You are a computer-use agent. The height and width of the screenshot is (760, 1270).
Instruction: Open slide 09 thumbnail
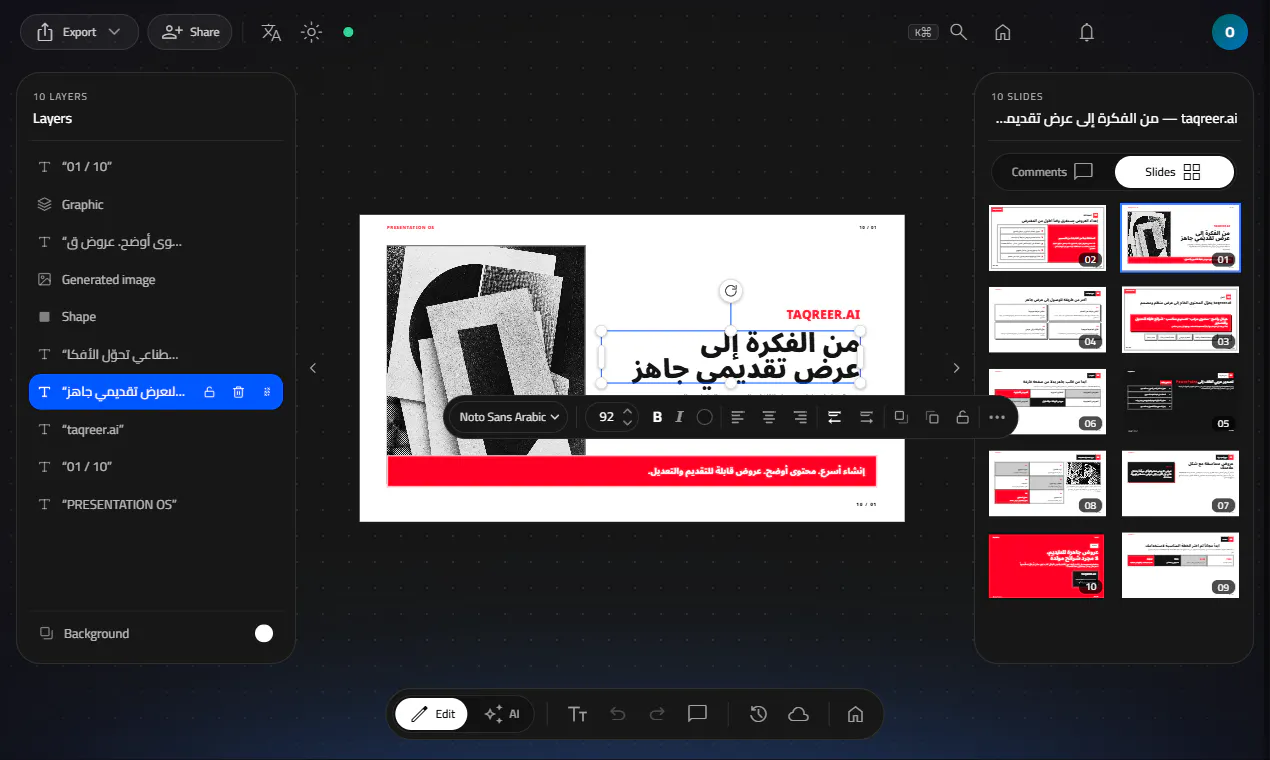[1181, 566]
